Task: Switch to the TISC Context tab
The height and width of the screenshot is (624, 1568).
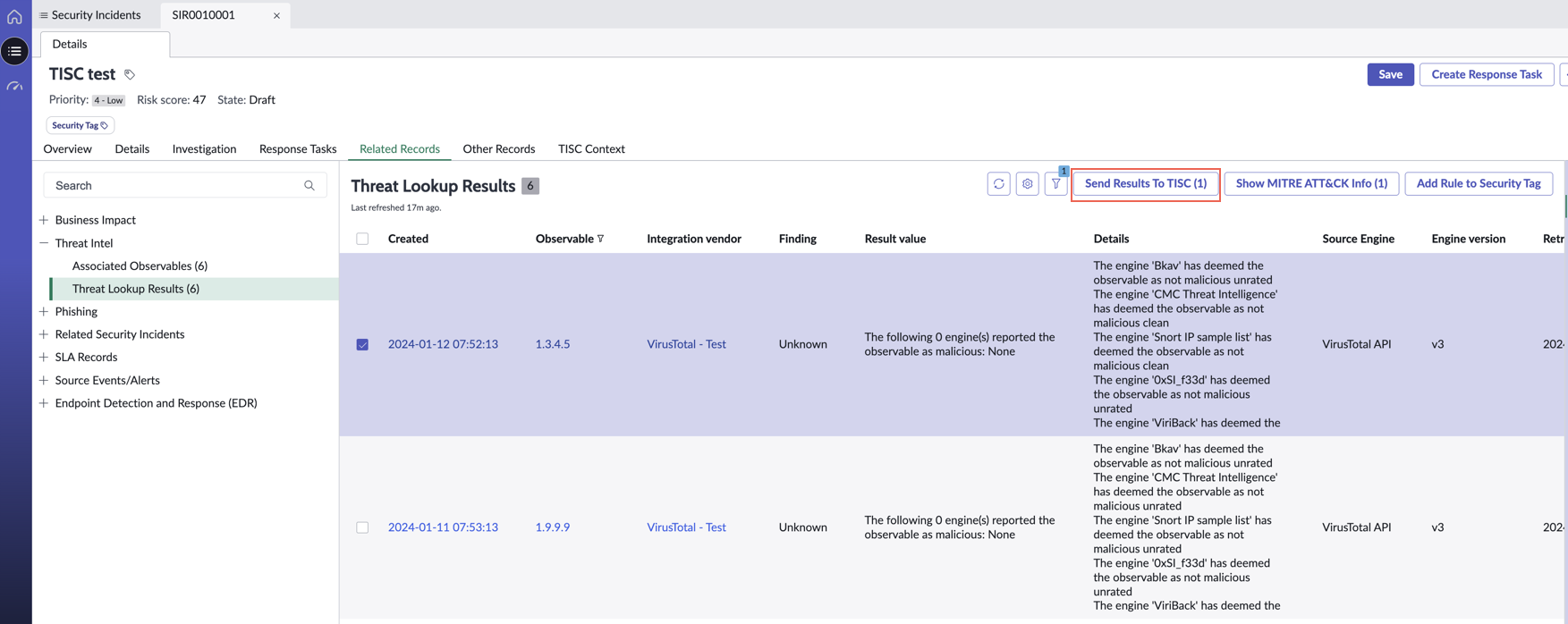Action: (591, 149)
